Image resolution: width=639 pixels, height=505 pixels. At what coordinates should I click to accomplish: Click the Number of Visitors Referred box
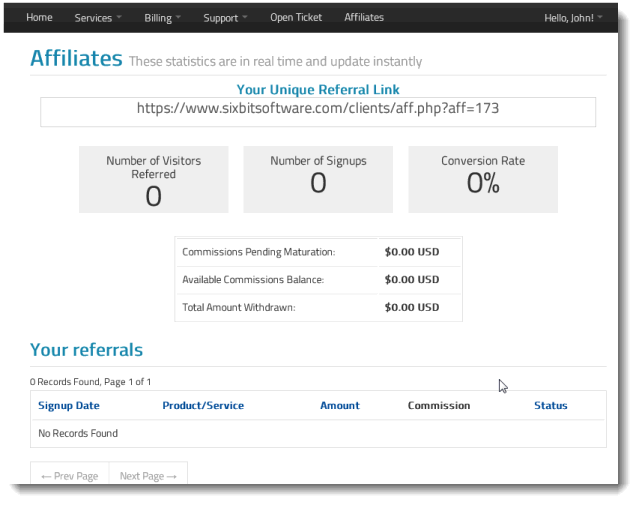(x=154, y=180)
